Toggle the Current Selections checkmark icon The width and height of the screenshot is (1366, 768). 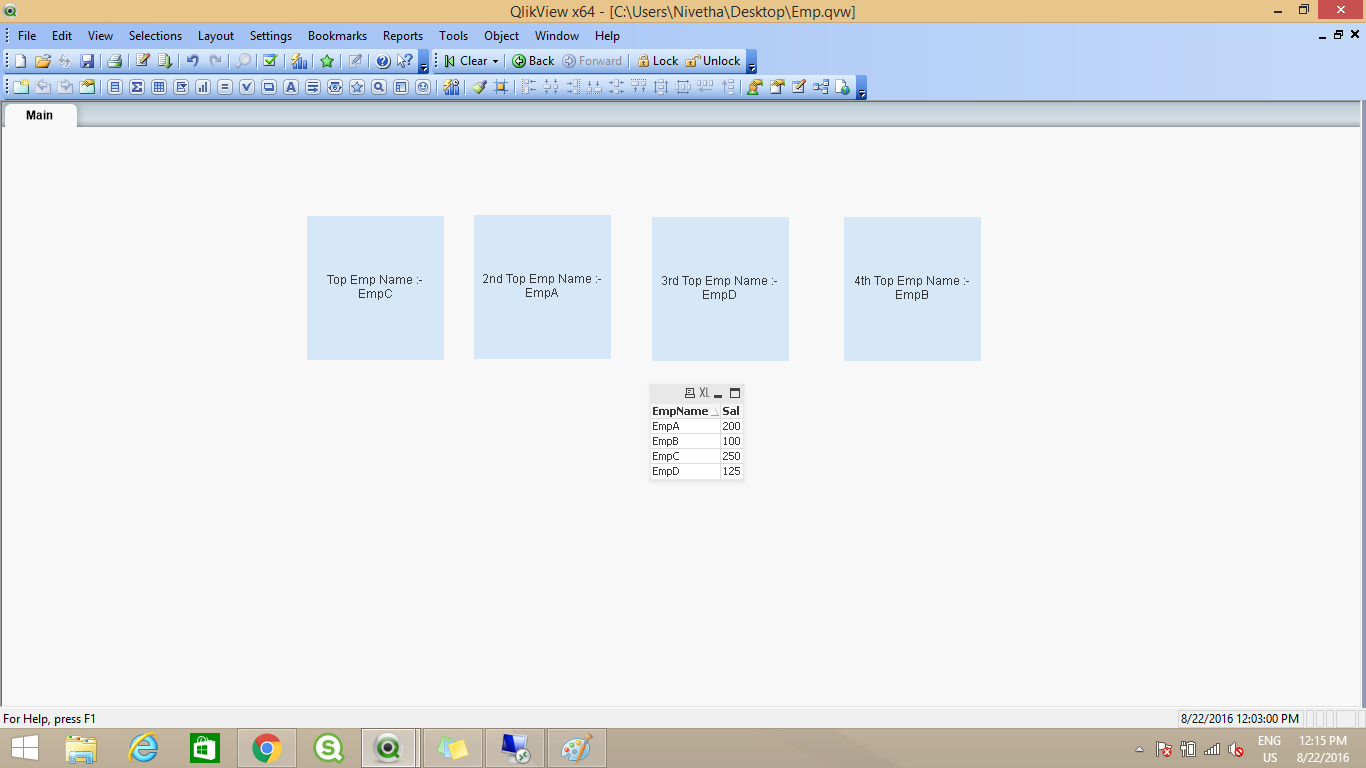pyautogui.click(x=269, y=61)
